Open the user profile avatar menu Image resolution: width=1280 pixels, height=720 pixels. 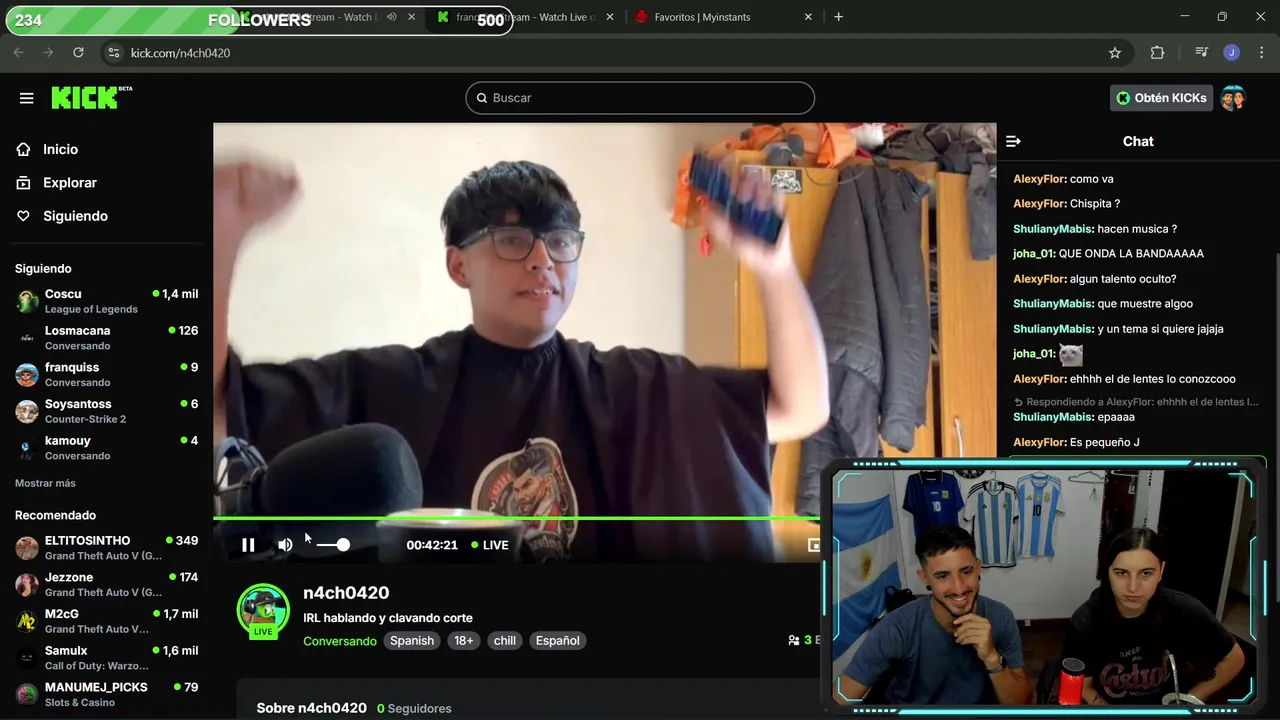coord(1233,98)
